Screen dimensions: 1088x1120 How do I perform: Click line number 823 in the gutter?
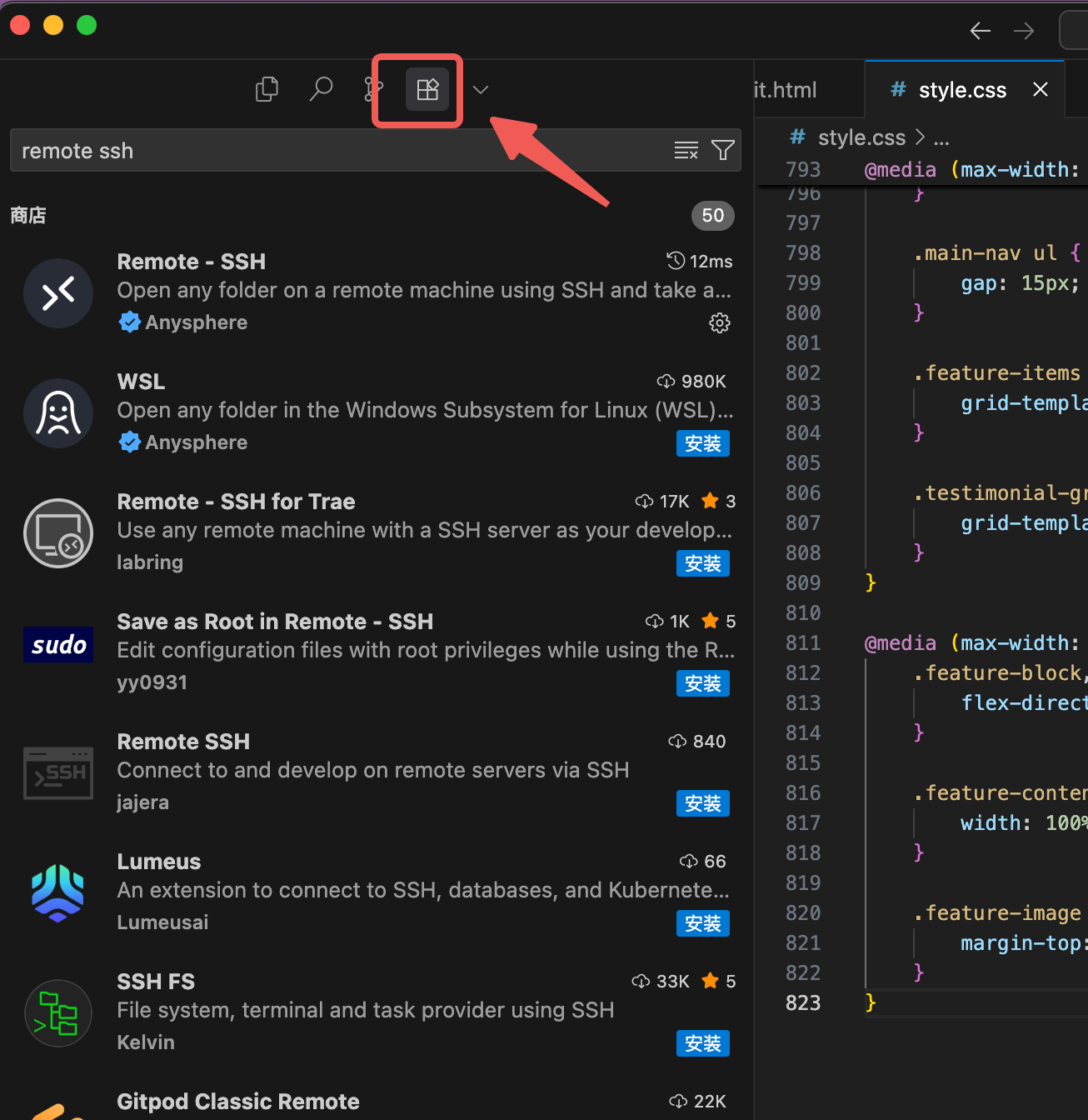803,1002
